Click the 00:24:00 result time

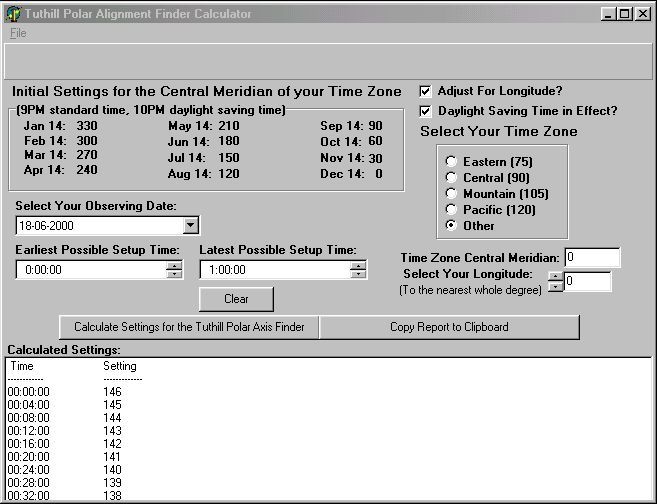click(x=28, y=470)
